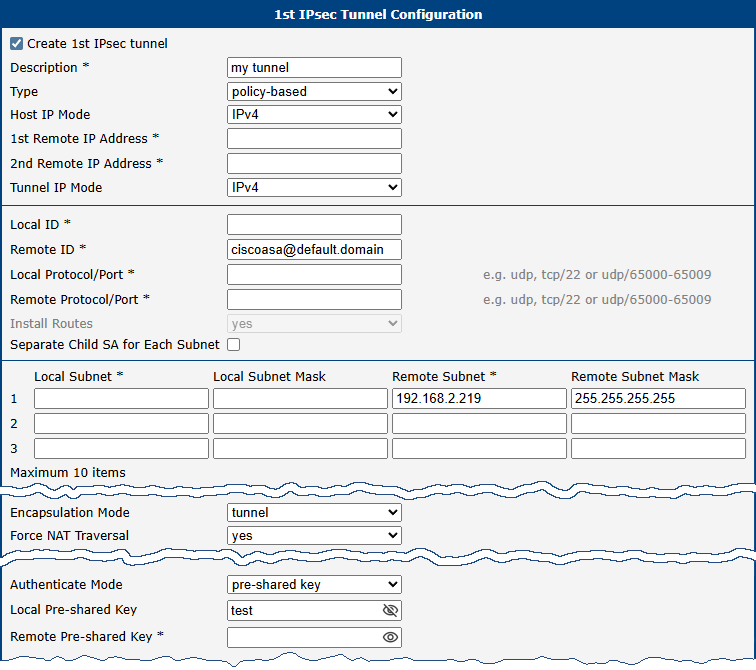Click the Local ID input field
Screen dimensions: 756x670
[314, 225]
